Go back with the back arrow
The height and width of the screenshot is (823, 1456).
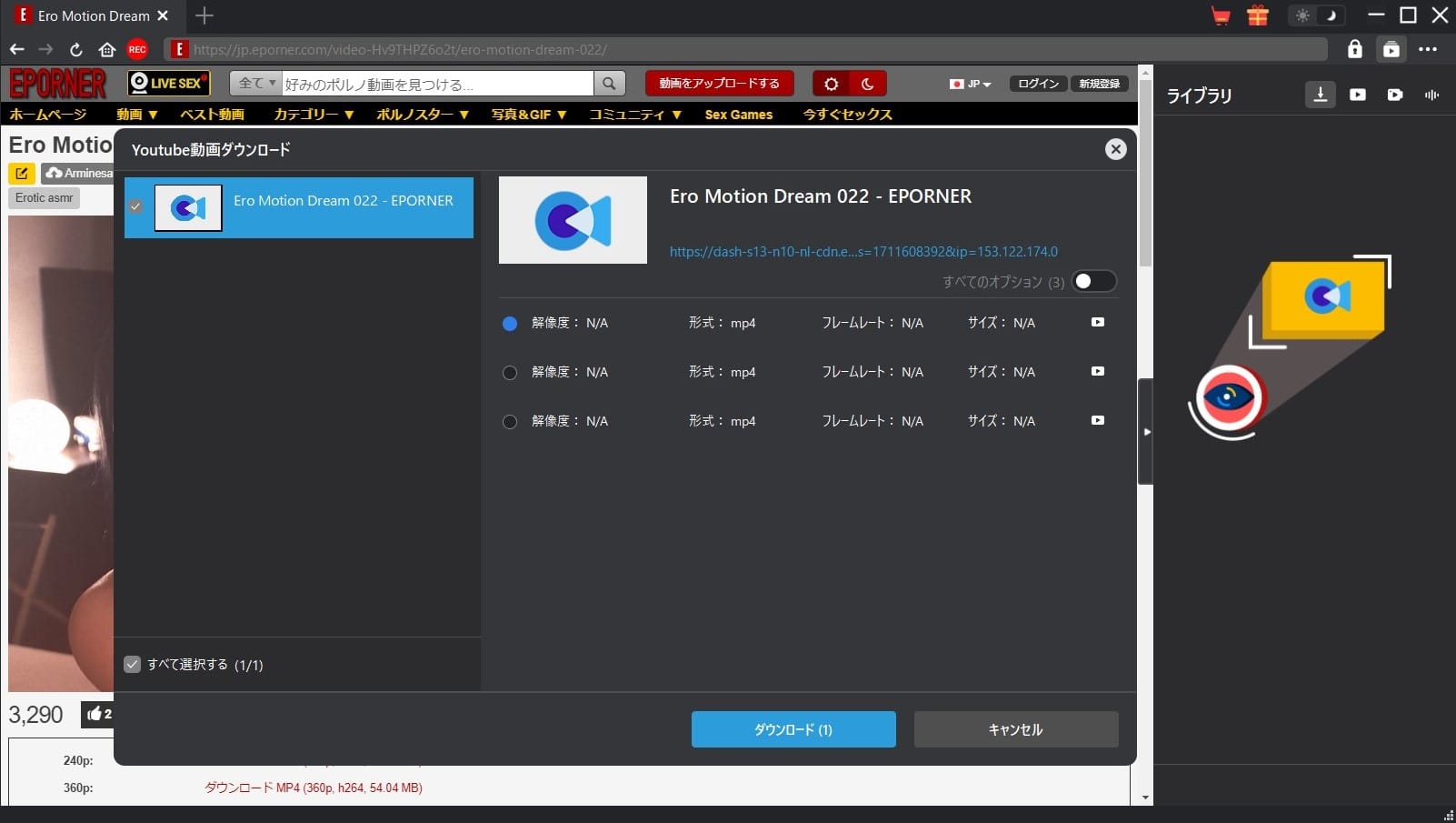tap(16, 49)
